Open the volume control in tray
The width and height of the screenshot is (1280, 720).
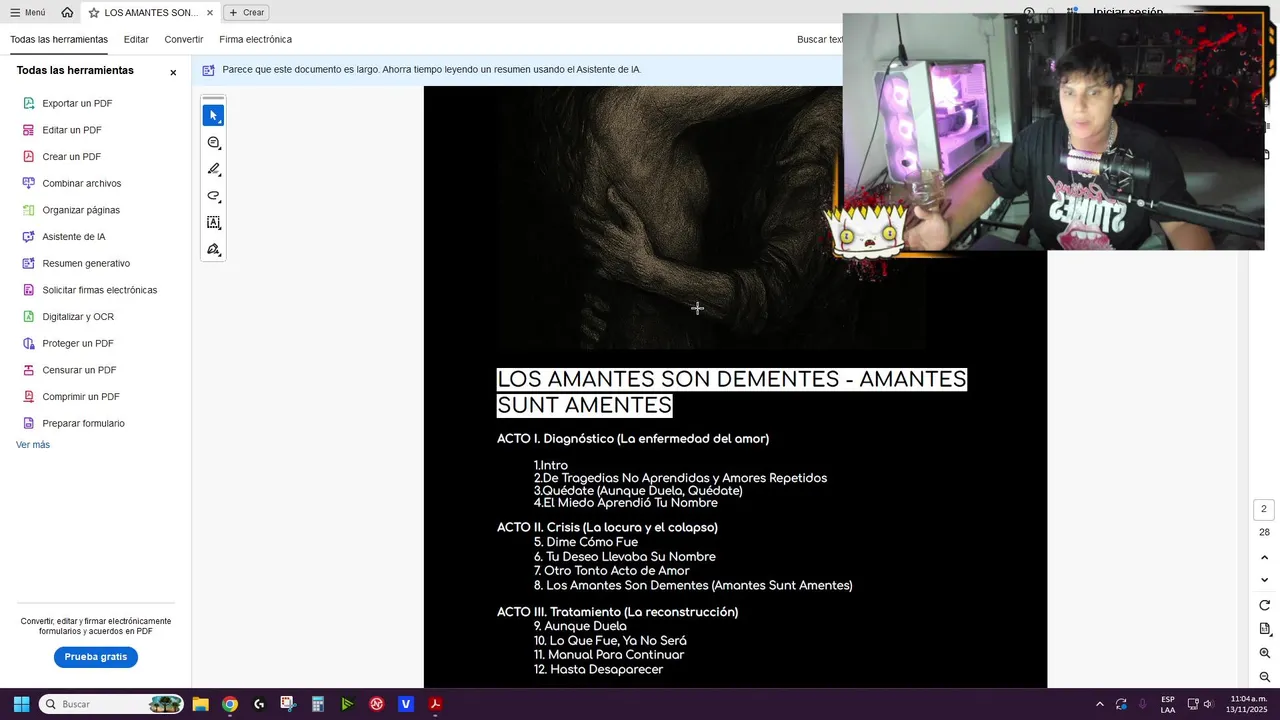pos(1208,704)
